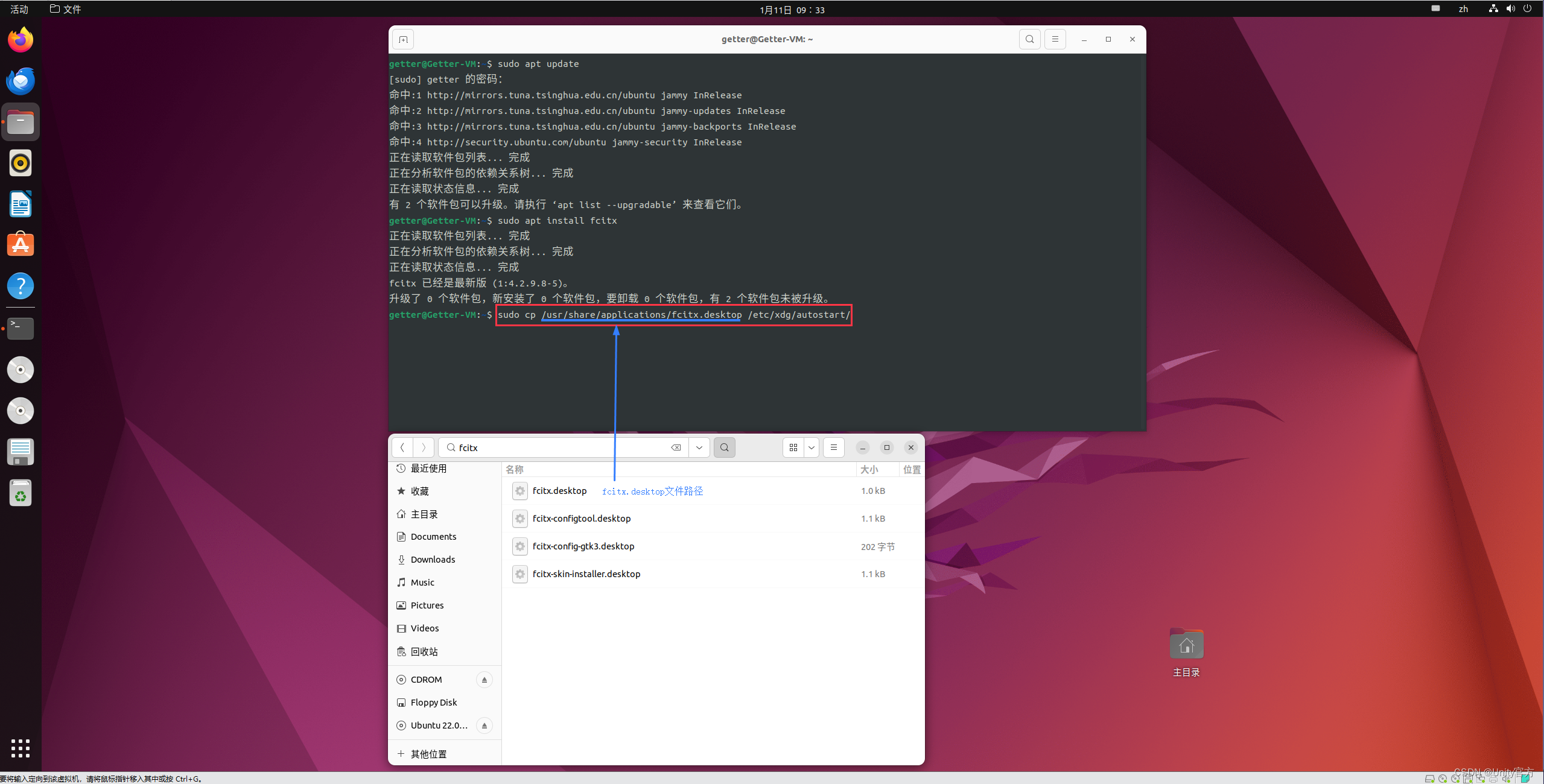Open file manager hamburger menu
Screen dimensions: 1544x784
pos(833,447)
